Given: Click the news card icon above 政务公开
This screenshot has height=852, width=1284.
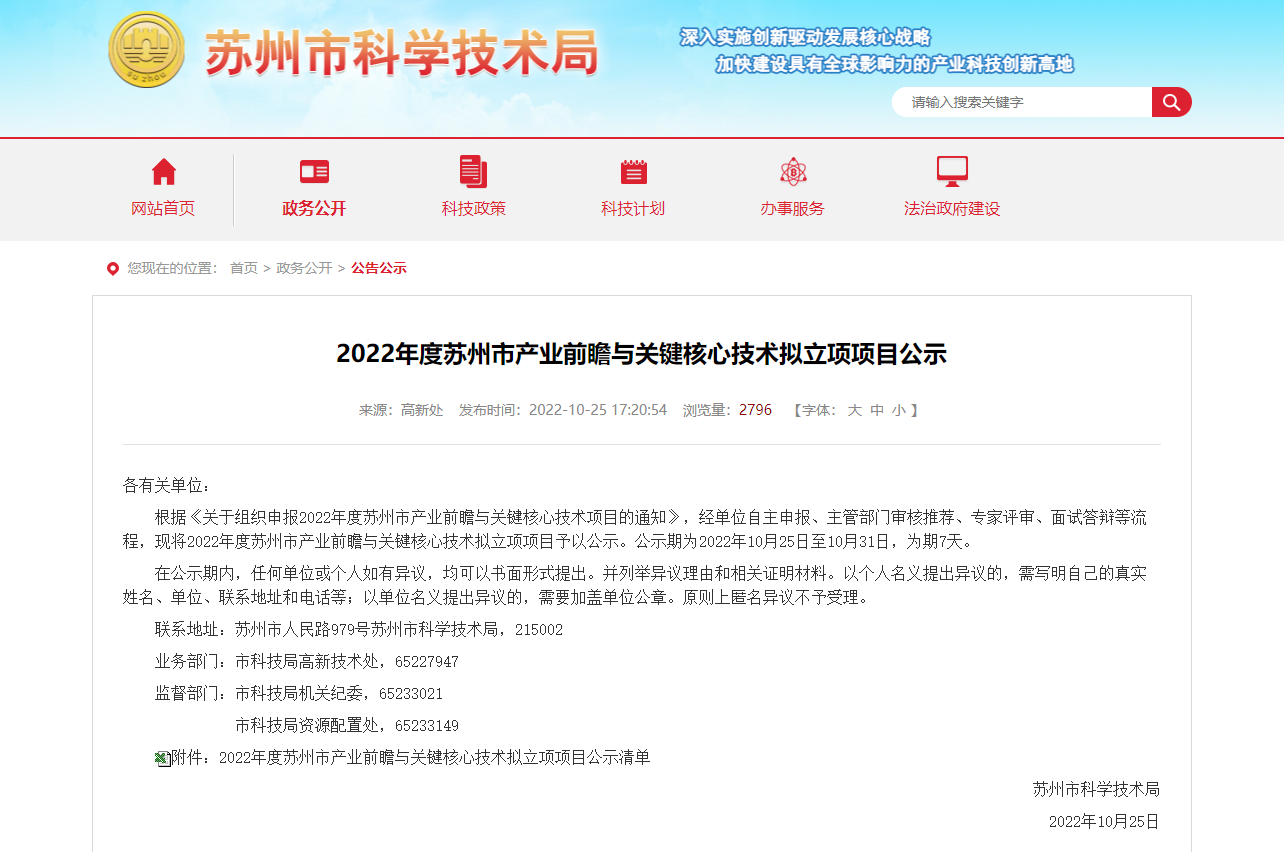Looking at the screenshot, I should (x=314, y=172).
